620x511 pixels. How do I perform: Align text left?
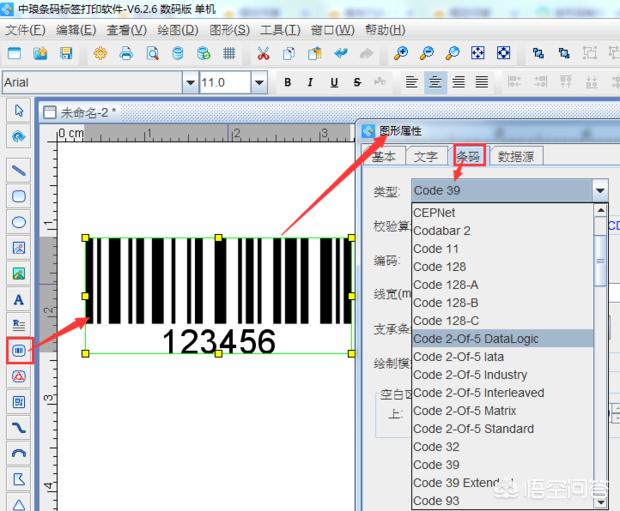pyautogui.click(x=412, y=82)
